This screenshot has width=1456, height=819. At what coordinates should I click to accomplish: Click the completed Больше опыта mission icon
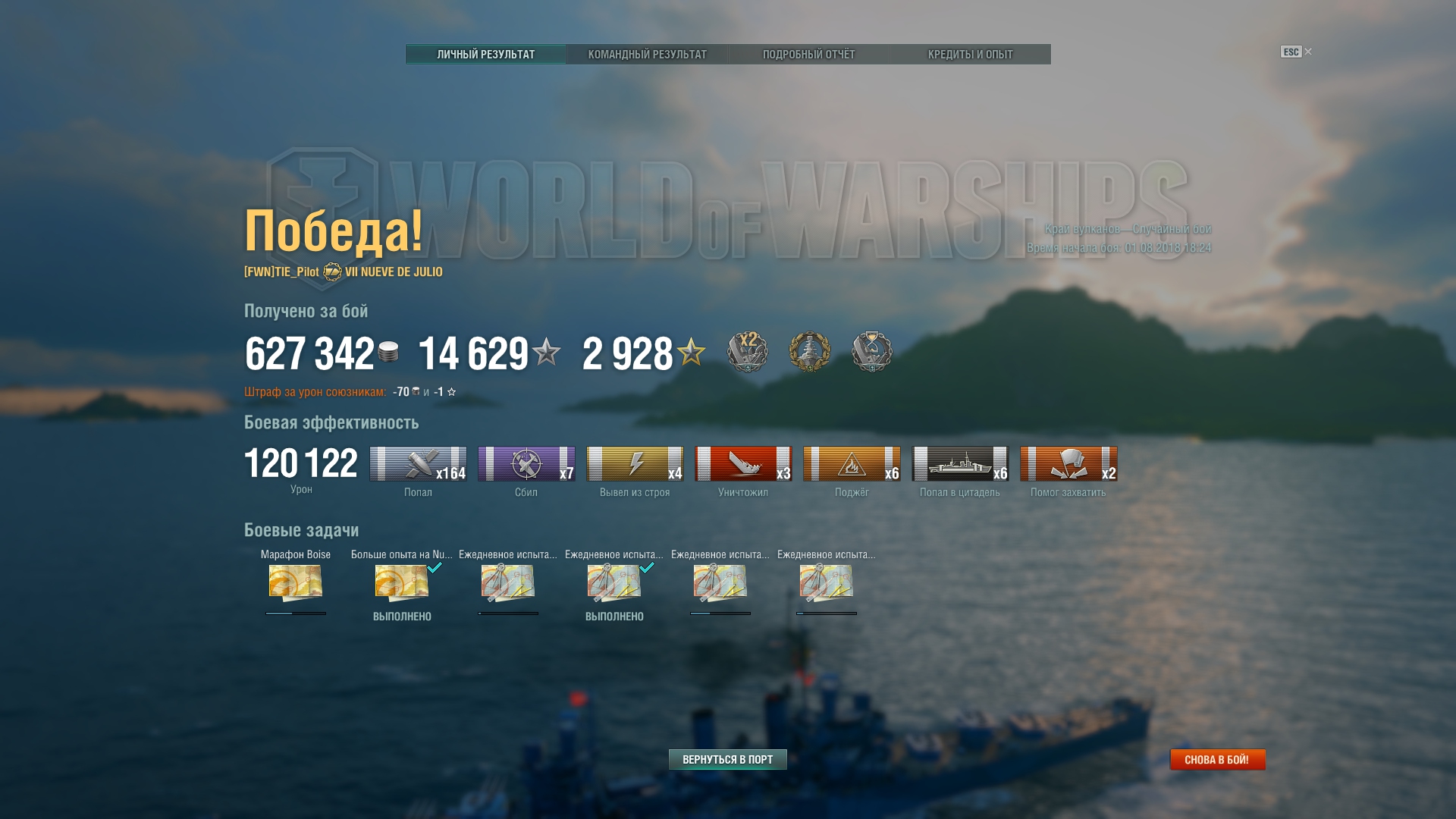click(402, 582)
